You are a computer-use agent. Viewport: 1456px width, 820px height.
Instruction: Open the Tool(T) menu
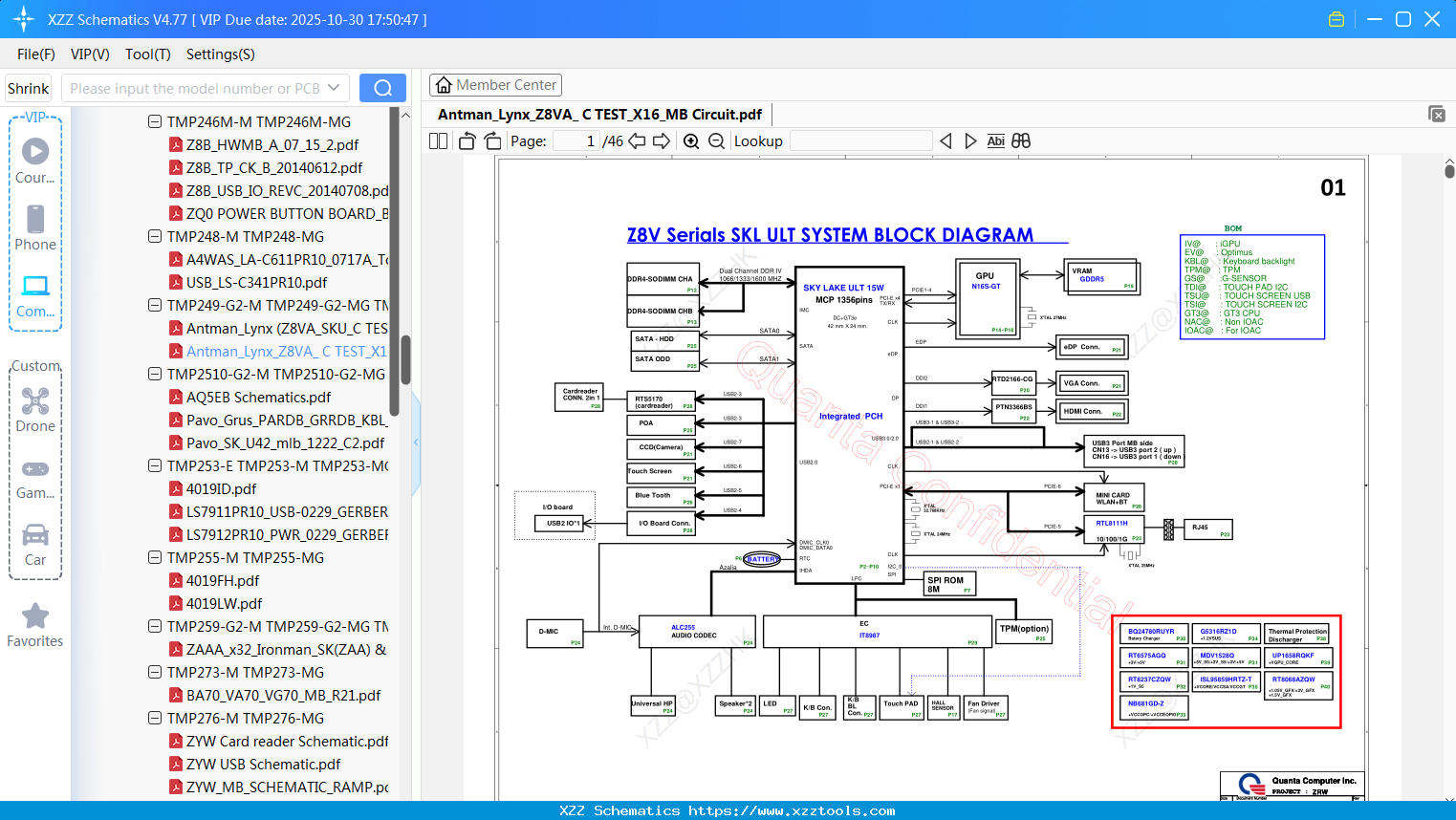tap(148, 54)
